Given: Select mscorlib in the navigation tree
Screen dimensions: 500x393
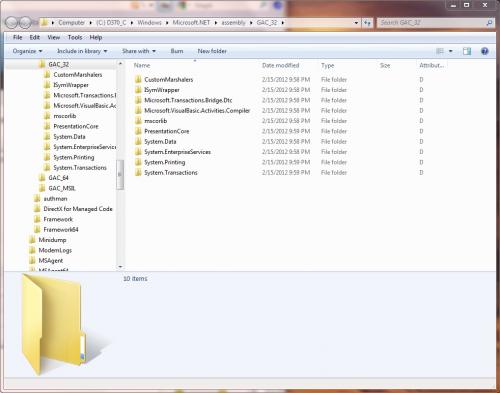Looking at the screenshot, I should 65,116.
